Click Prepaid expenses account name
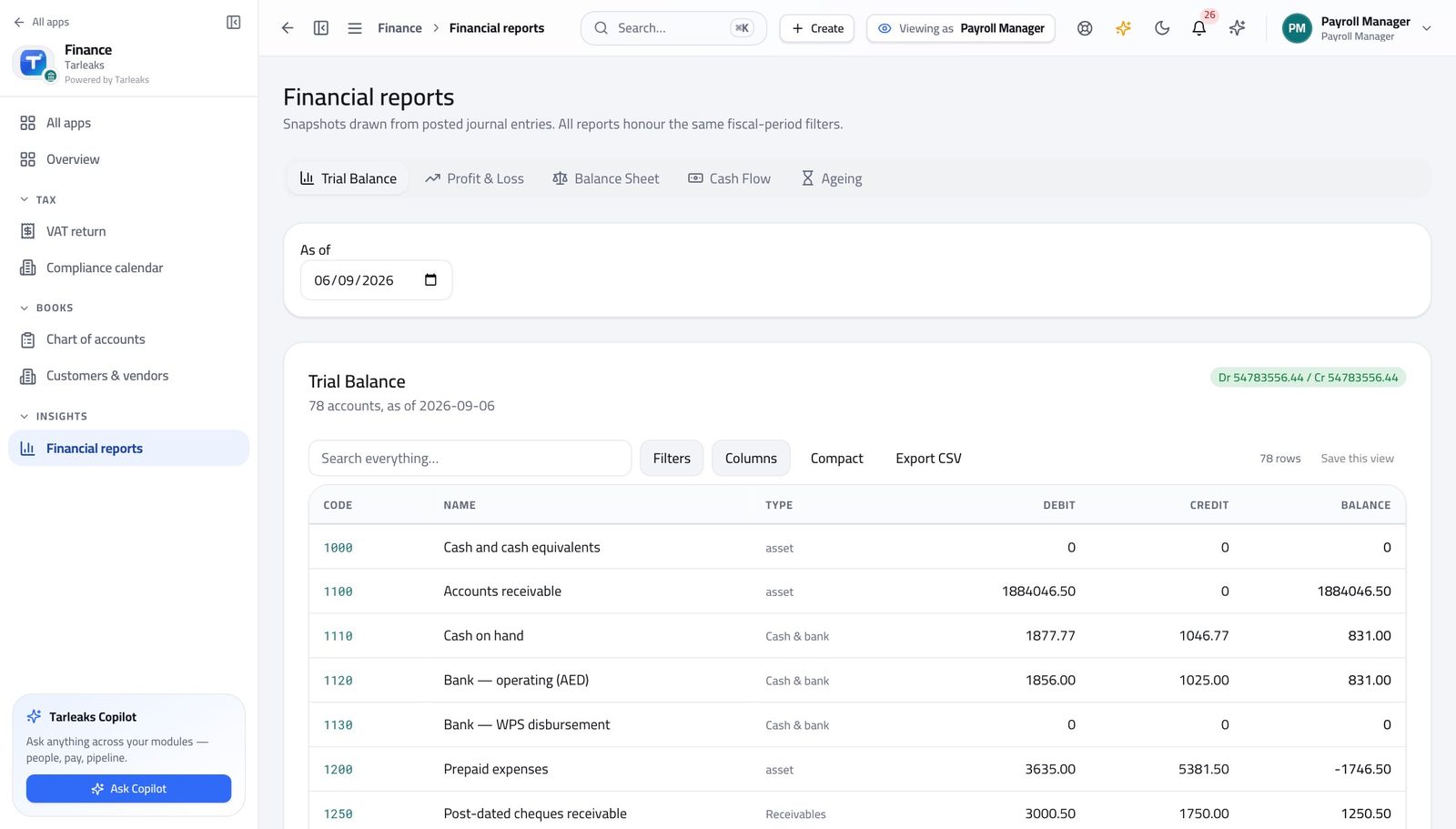This screenshot has width=1456, height=829. click(496, 770)
